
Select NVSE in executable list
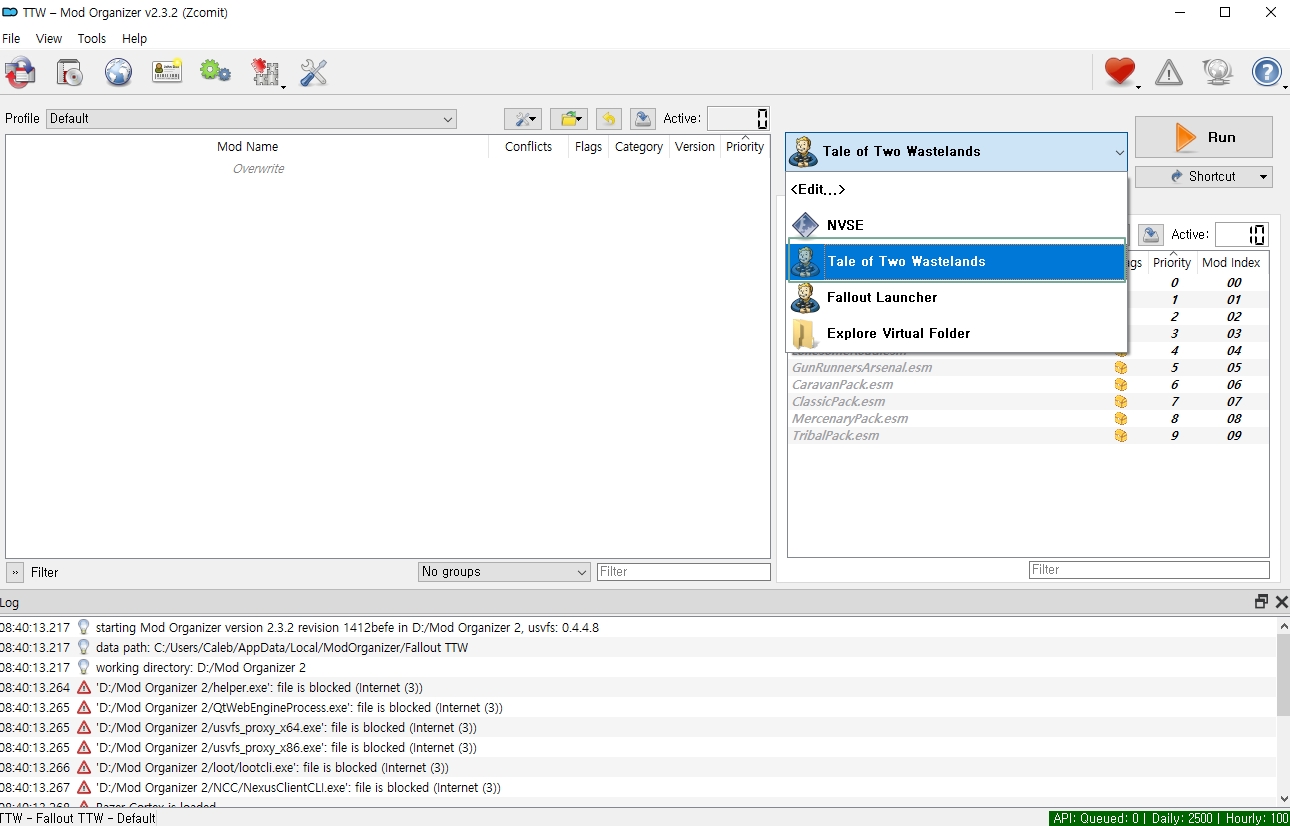957,225
